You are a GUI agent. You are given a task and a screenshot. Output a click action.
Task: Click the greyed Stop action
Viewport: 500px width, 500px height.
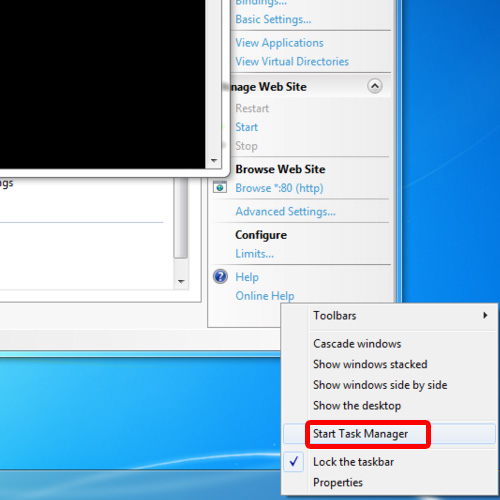tap(246, 146)
